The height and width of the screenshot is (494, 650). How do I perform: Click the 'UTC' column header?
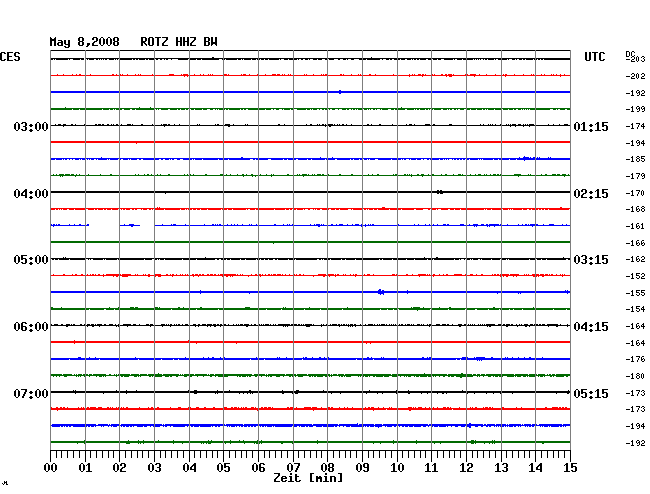pyautogui.click(x=594, y=57)
